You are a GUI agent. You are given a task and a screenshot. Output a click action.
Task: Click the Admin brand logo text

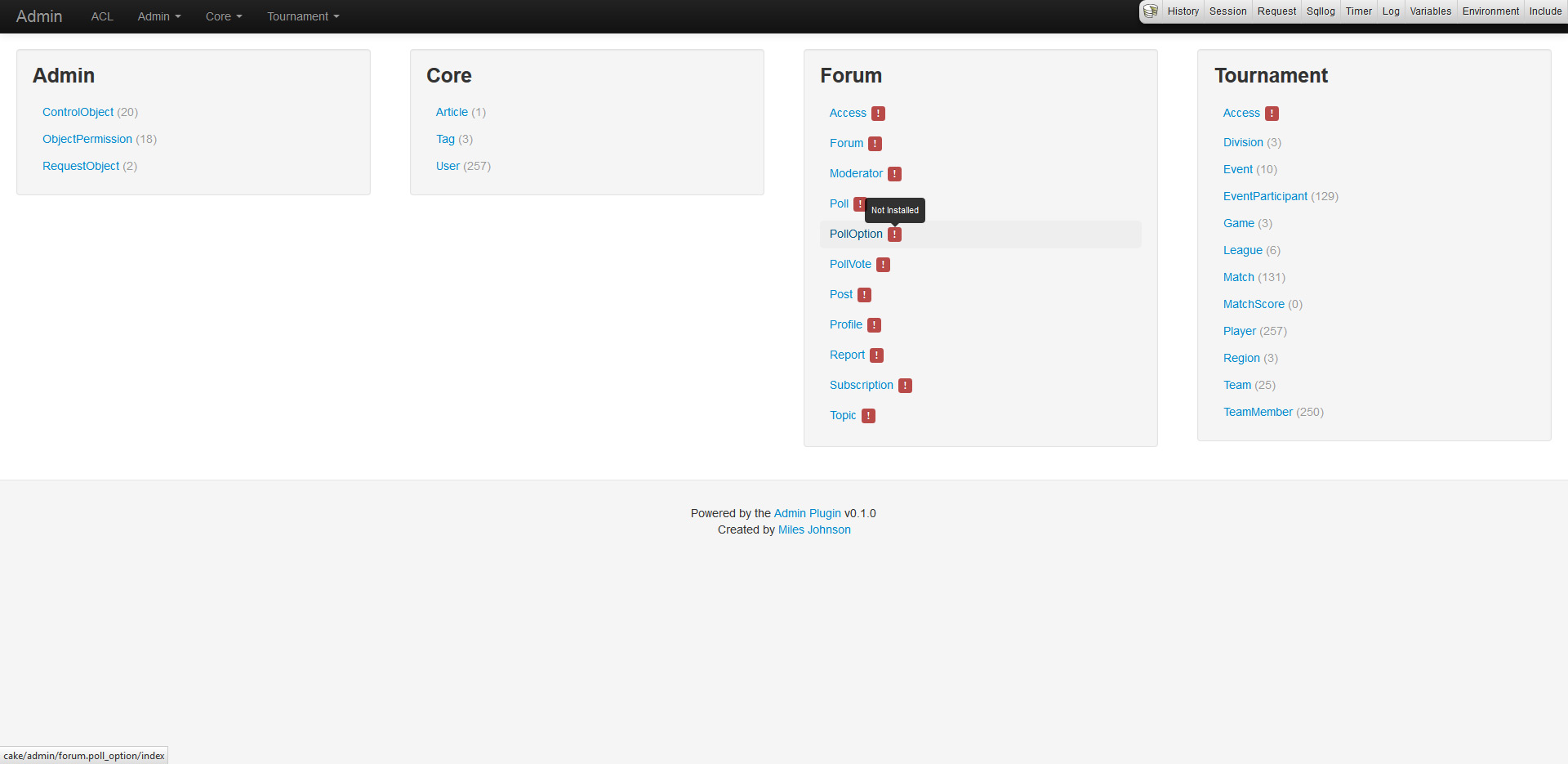pyautogui.click(x=39, y=16)
